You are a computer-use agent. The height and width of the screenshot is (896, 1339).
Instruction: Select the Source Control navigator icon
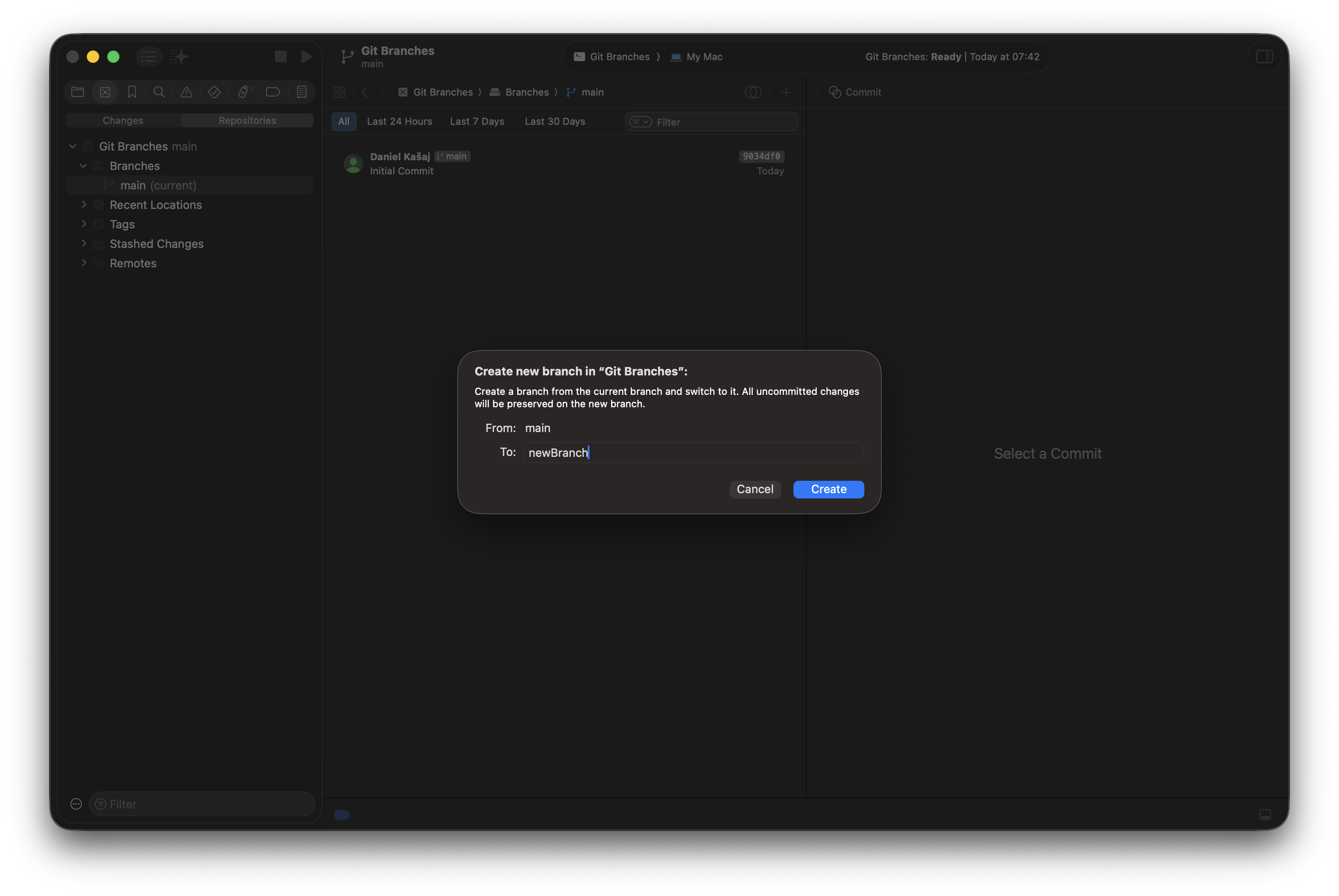point(105,92)
